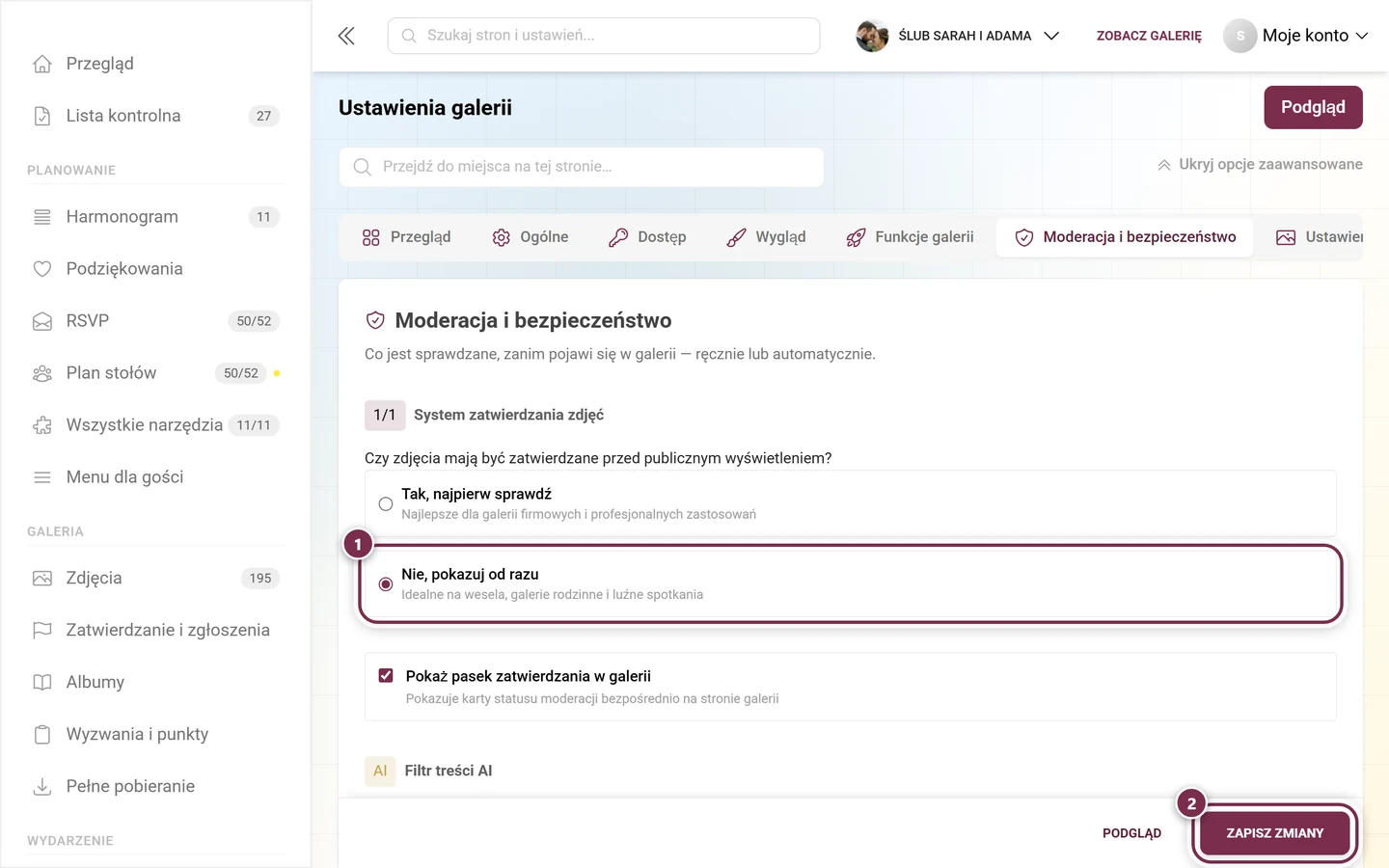
Task: Click Wszystkie narzędzia puzzle icon
Action: 42,425
